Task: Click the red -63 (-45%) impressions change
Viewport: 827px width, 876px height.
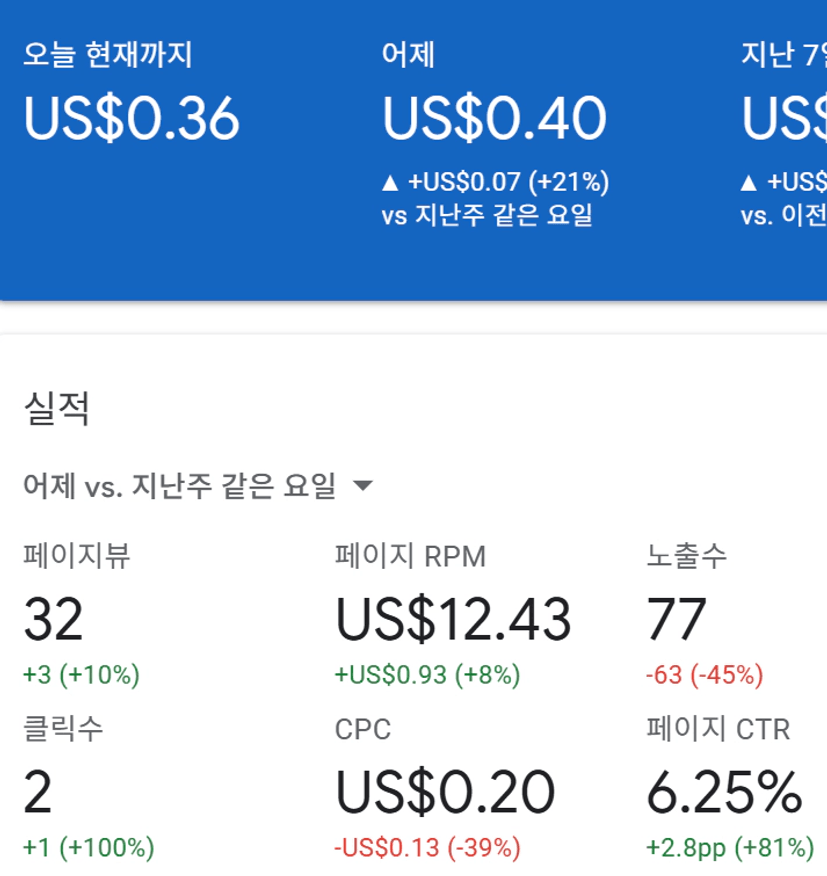Action: click(x=704, y=675)
